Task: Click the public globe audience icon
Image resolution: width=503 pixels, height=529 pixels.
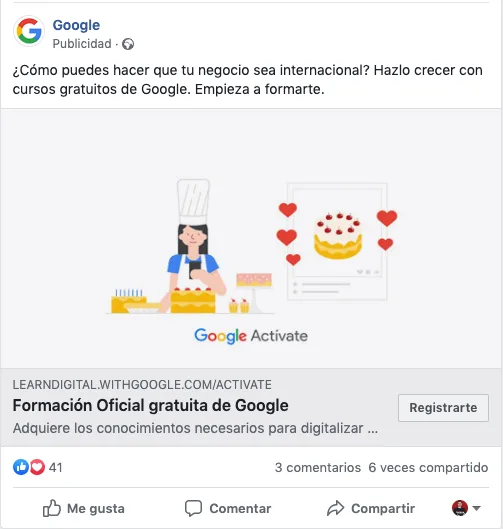Action: coord(128,44)
